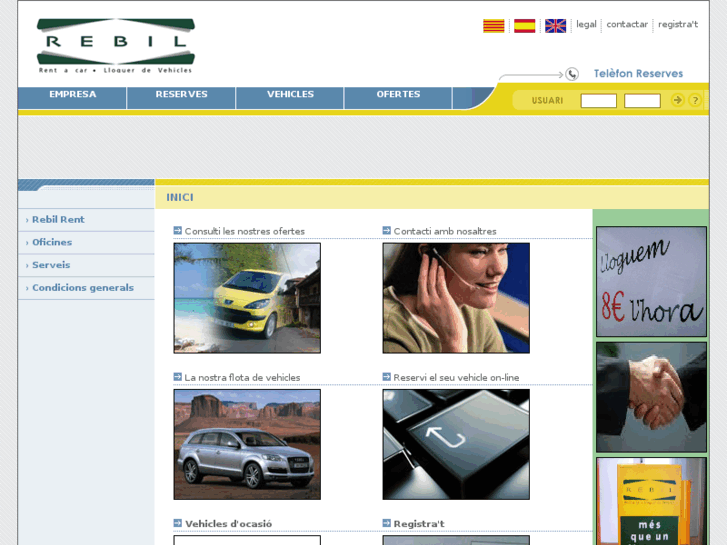The width and height of the screenshot is (727, 545).
Task: Click the yellow Rebil més que un banner
Action: 651,501
